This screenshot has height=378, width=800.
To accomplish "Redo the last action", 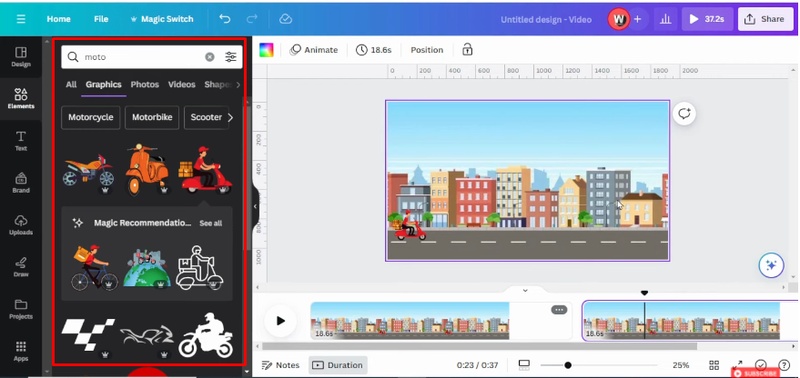I will point(252,19).
